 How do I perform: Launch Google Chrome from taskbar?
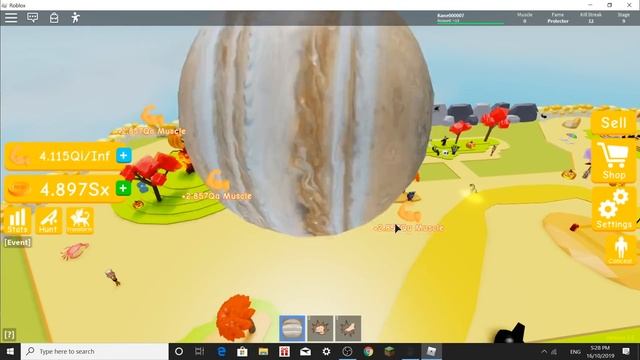click(x=368, y=351)
